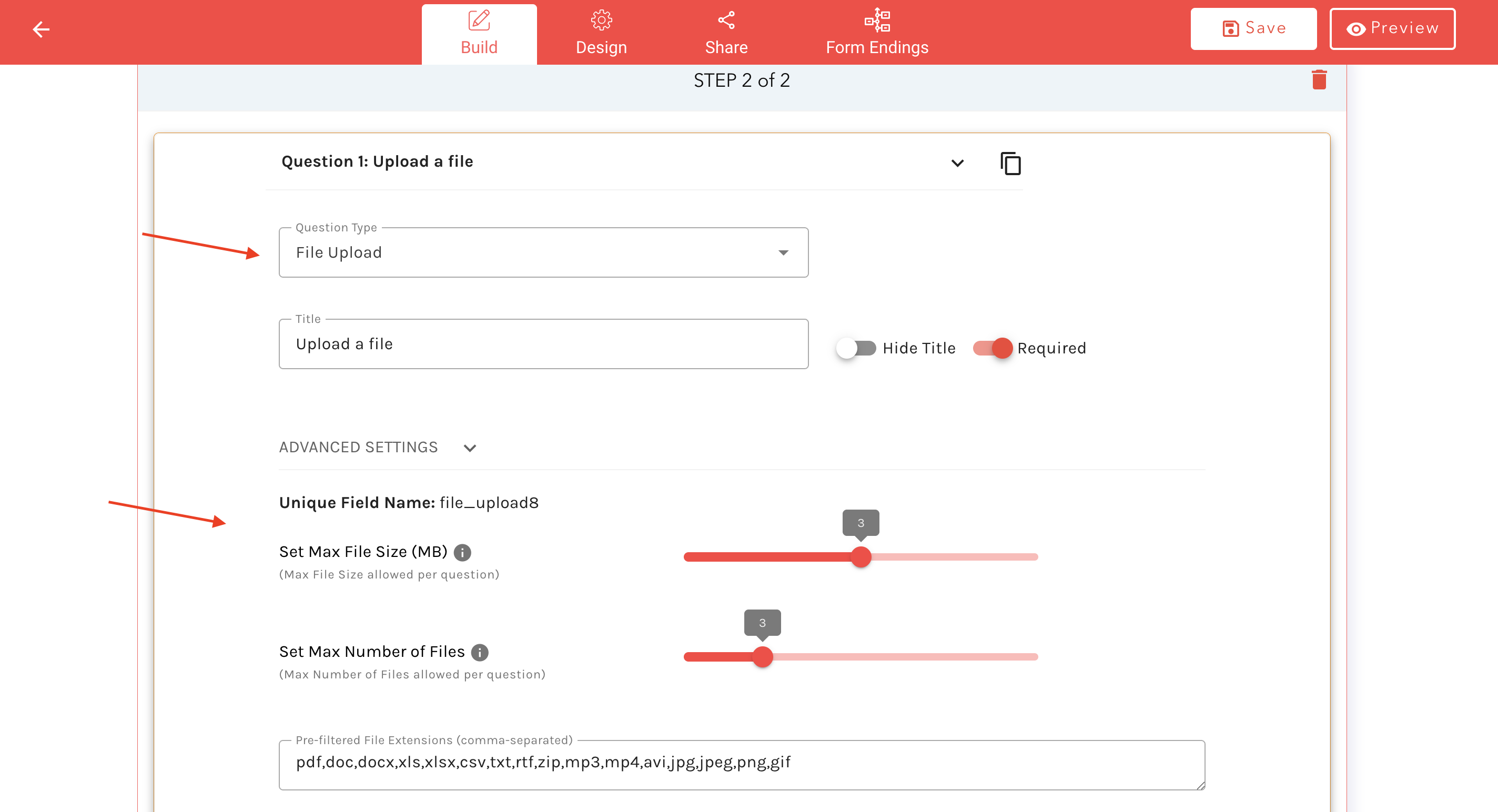
Task: Open the Question Type dropdown
Action: pos(543,252)
